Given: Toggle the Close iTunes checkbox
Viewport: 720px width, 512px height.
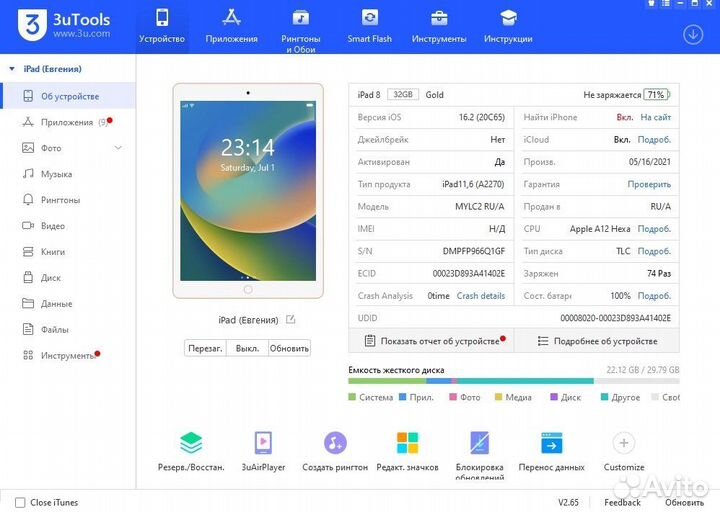Looking at the screenshot, I should (x=20, y=502).
